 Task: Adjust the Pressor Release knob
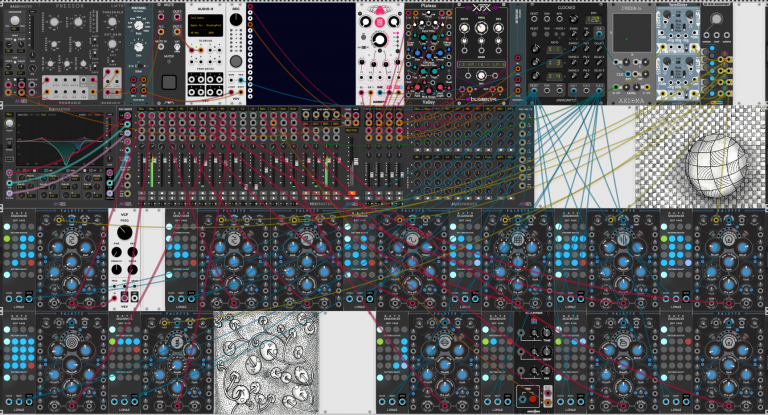click(78, 44)
